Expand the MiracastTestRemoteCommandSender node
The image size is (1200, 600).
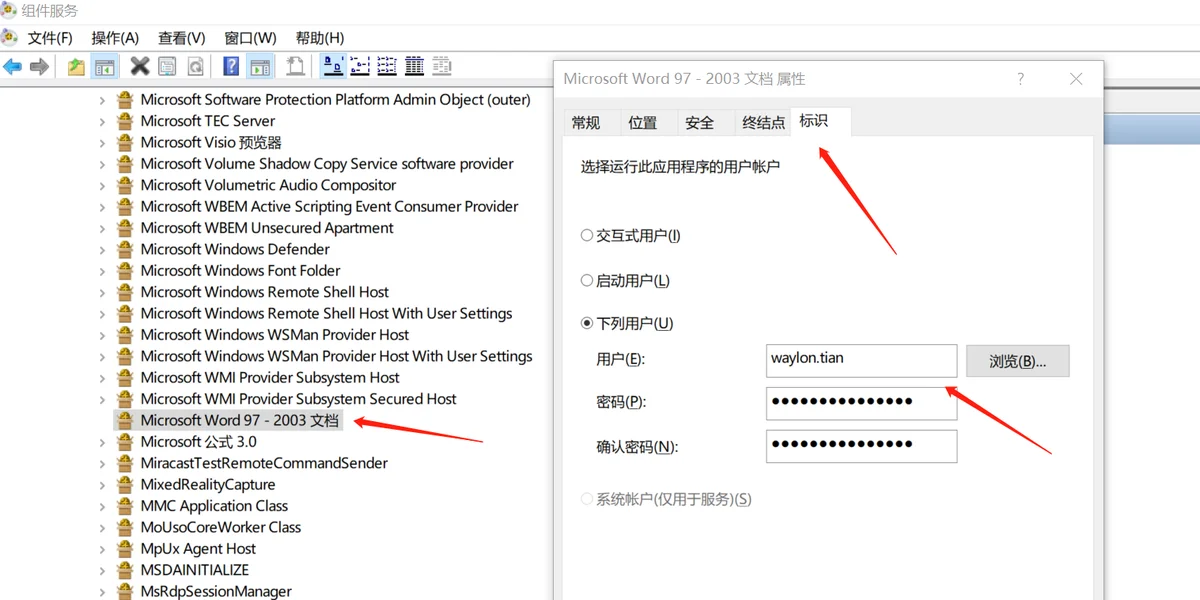pos(102,463)
